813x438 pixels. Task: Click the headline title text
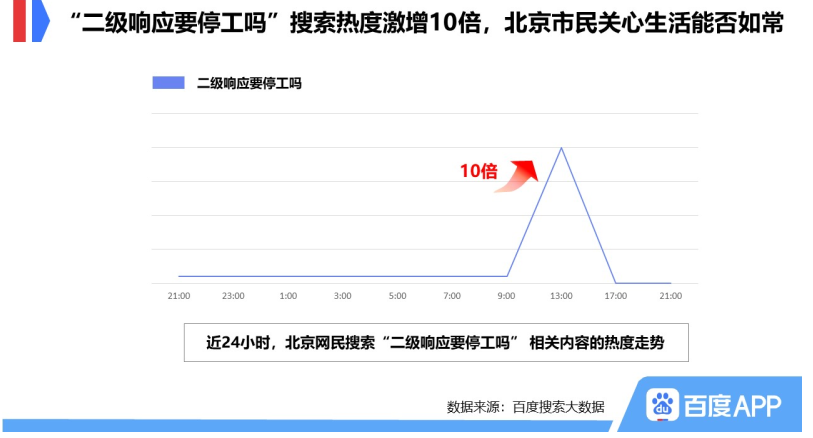coord(426,23)
